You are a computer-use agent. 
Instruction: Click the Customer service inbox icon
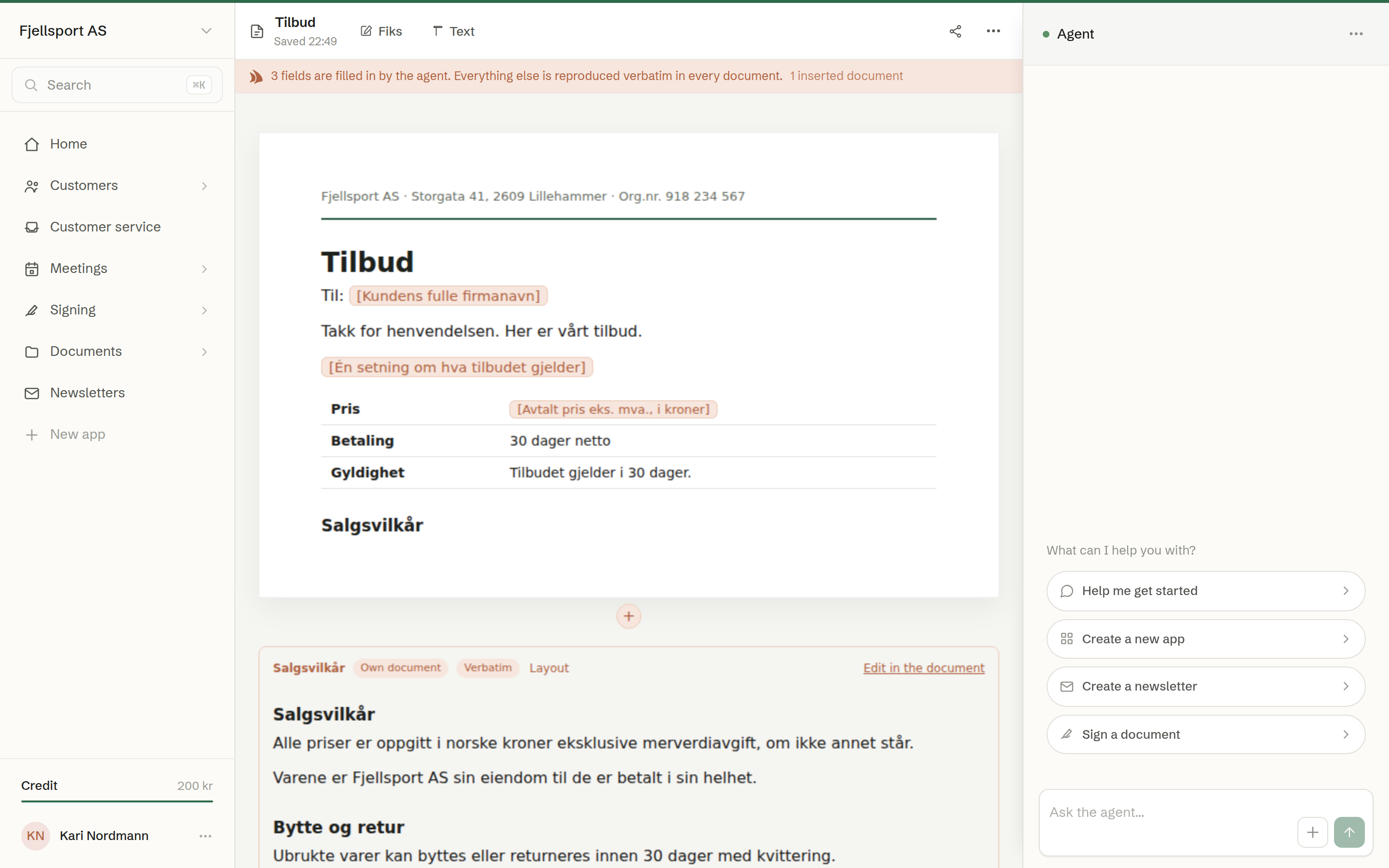[x=31, y=227]
